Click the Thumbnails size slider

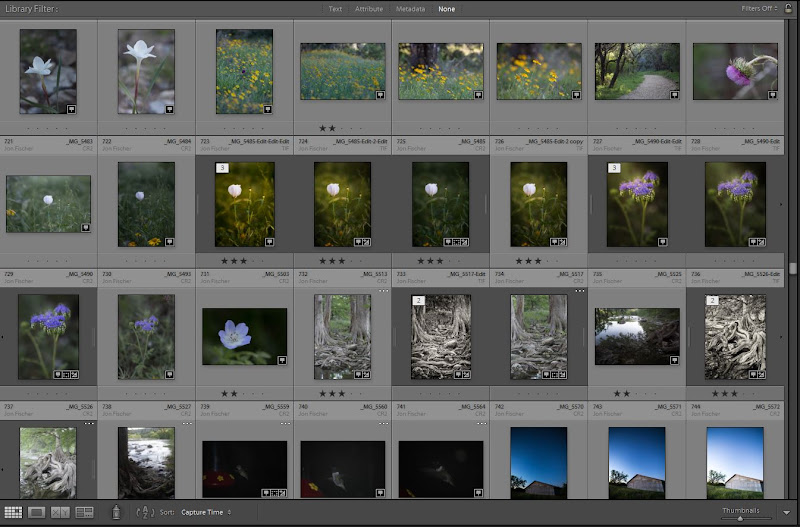(740, 518)
